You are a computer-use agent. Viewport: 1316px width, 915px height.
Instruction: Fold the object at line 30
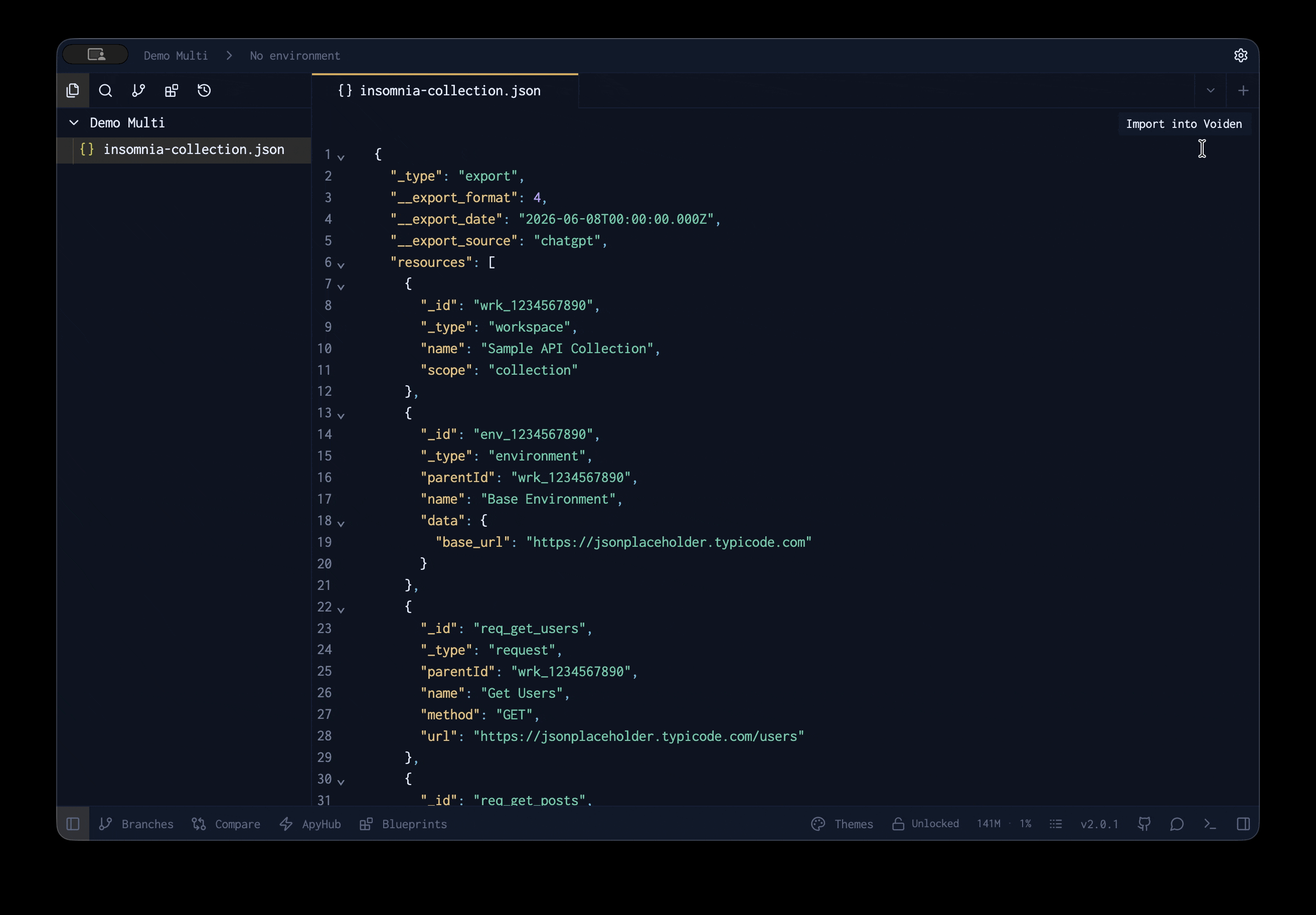tap(341, 782)
